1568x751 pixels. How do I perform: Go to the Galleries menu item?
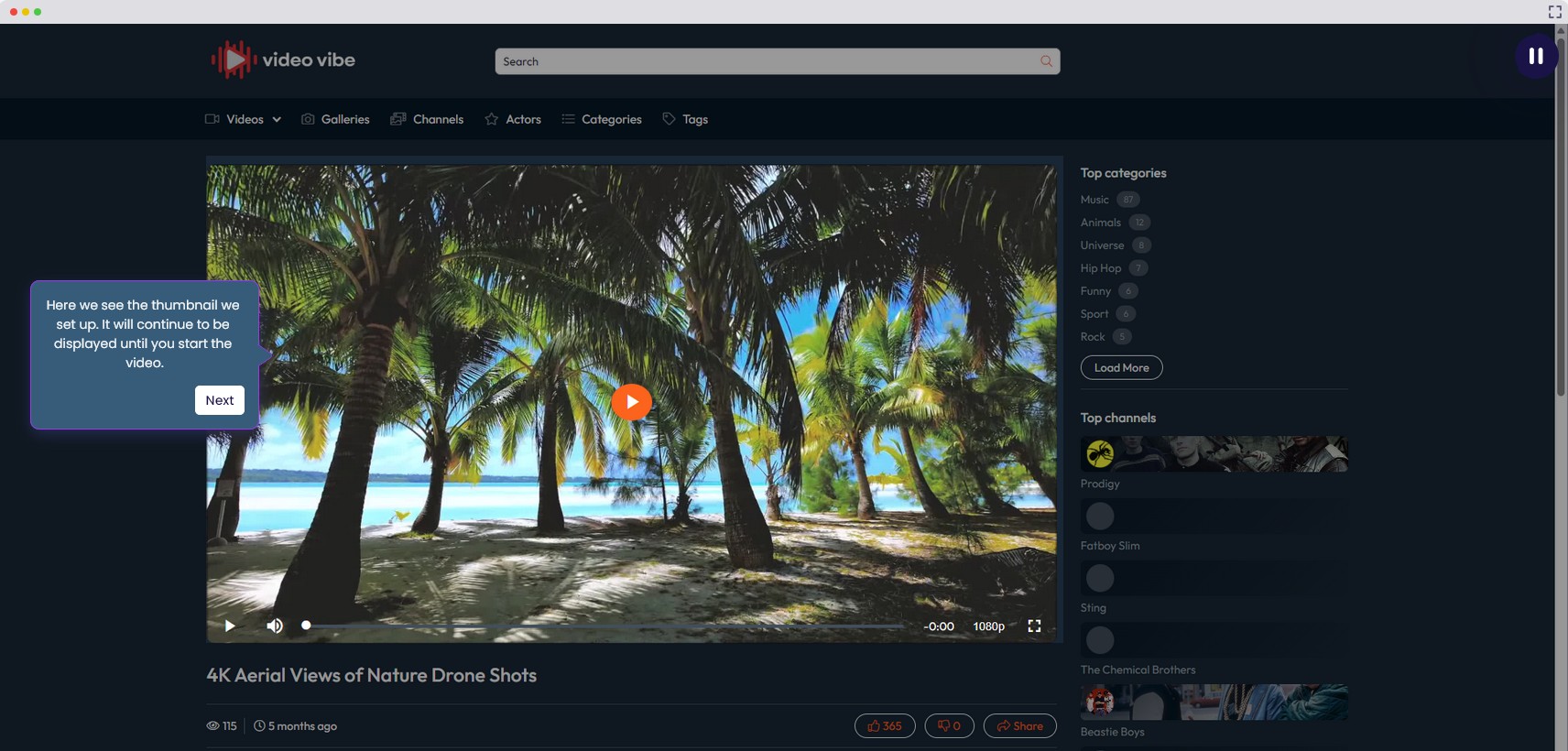click(x=335, y=120)
